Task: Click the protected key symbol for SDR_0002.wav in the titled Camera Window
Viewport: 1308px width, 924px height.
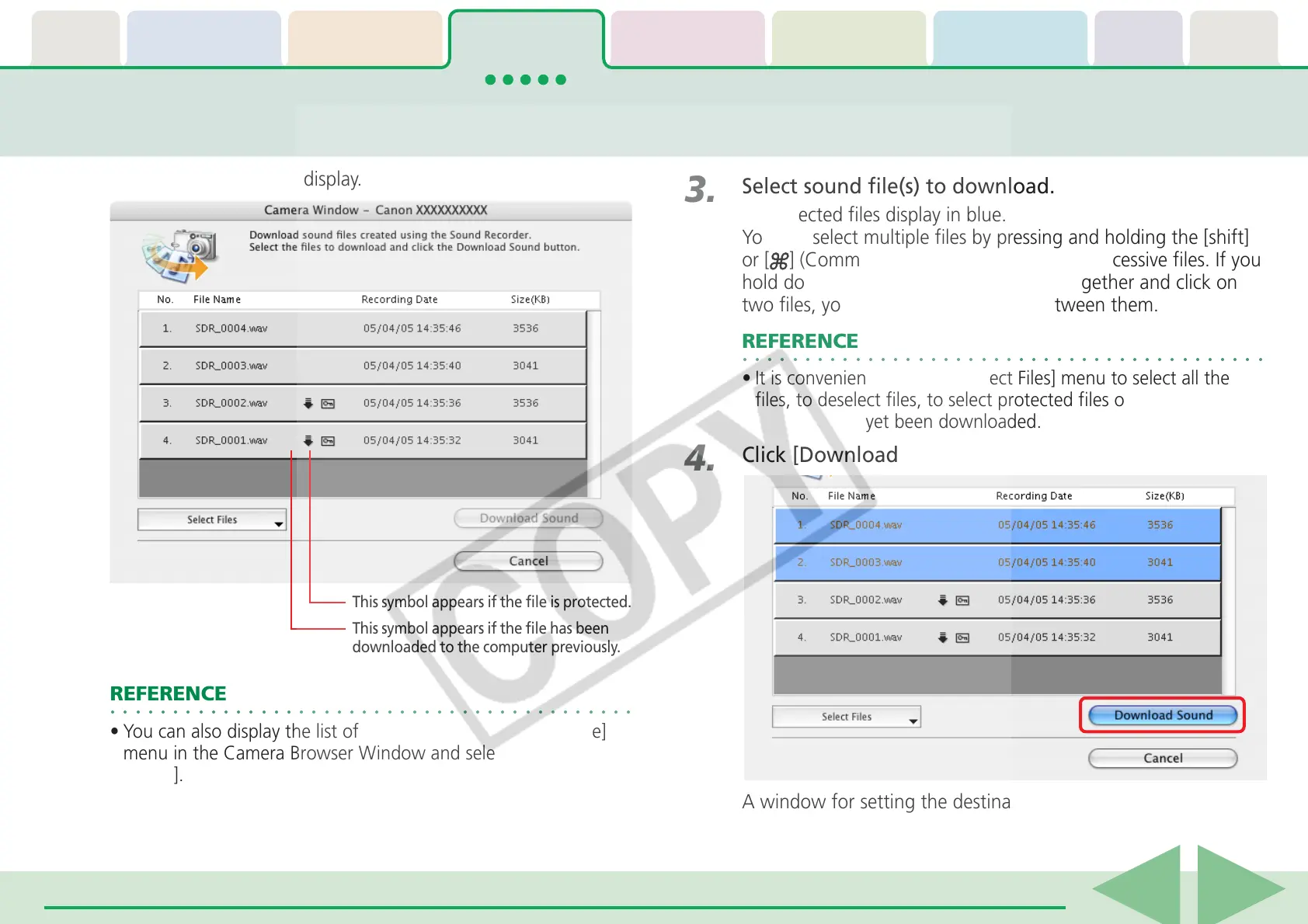Action: click(x=329, y=404)
